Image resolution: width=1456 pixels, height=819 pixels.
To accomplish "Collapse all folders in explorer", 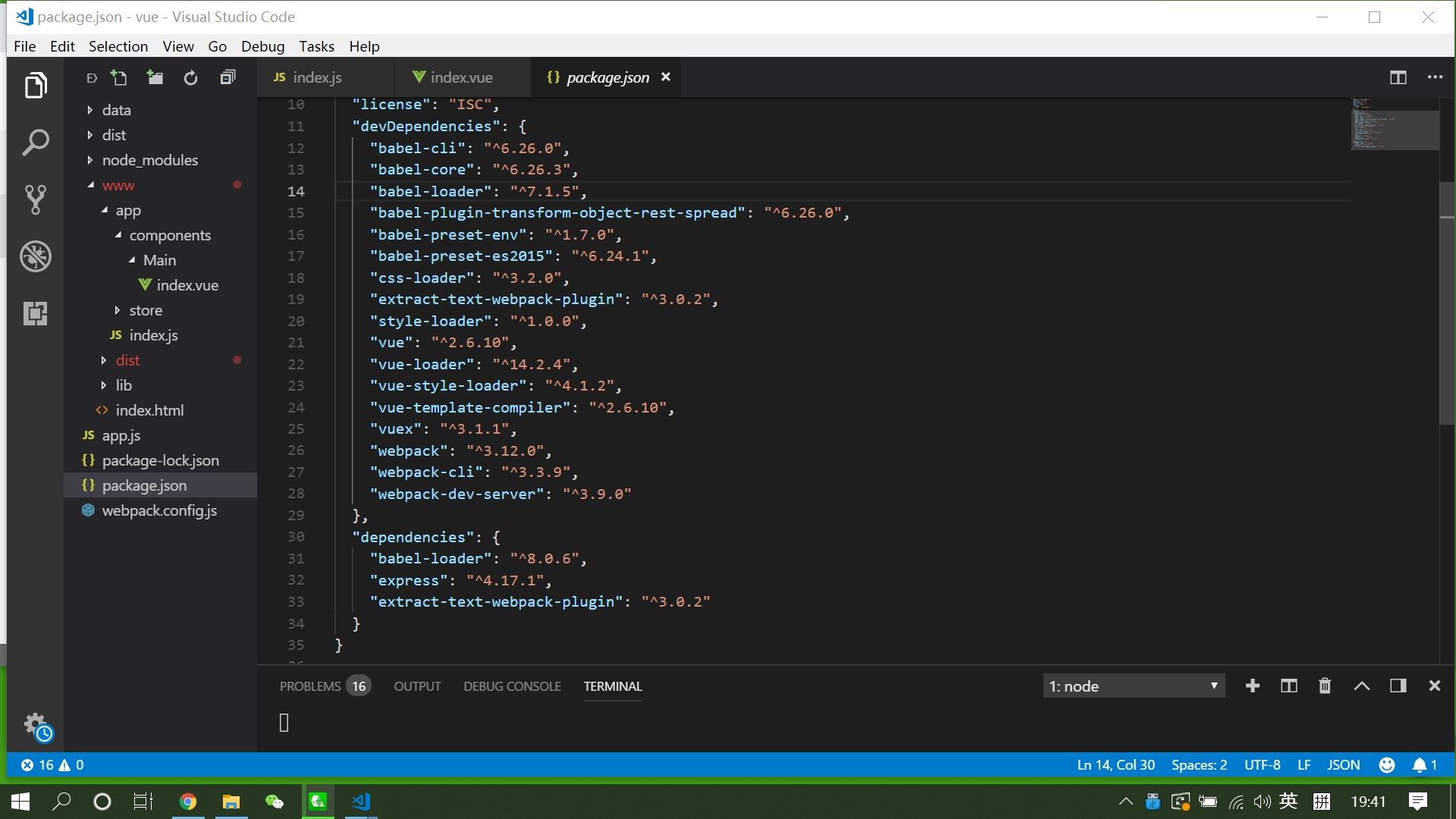I will (227, 77).
